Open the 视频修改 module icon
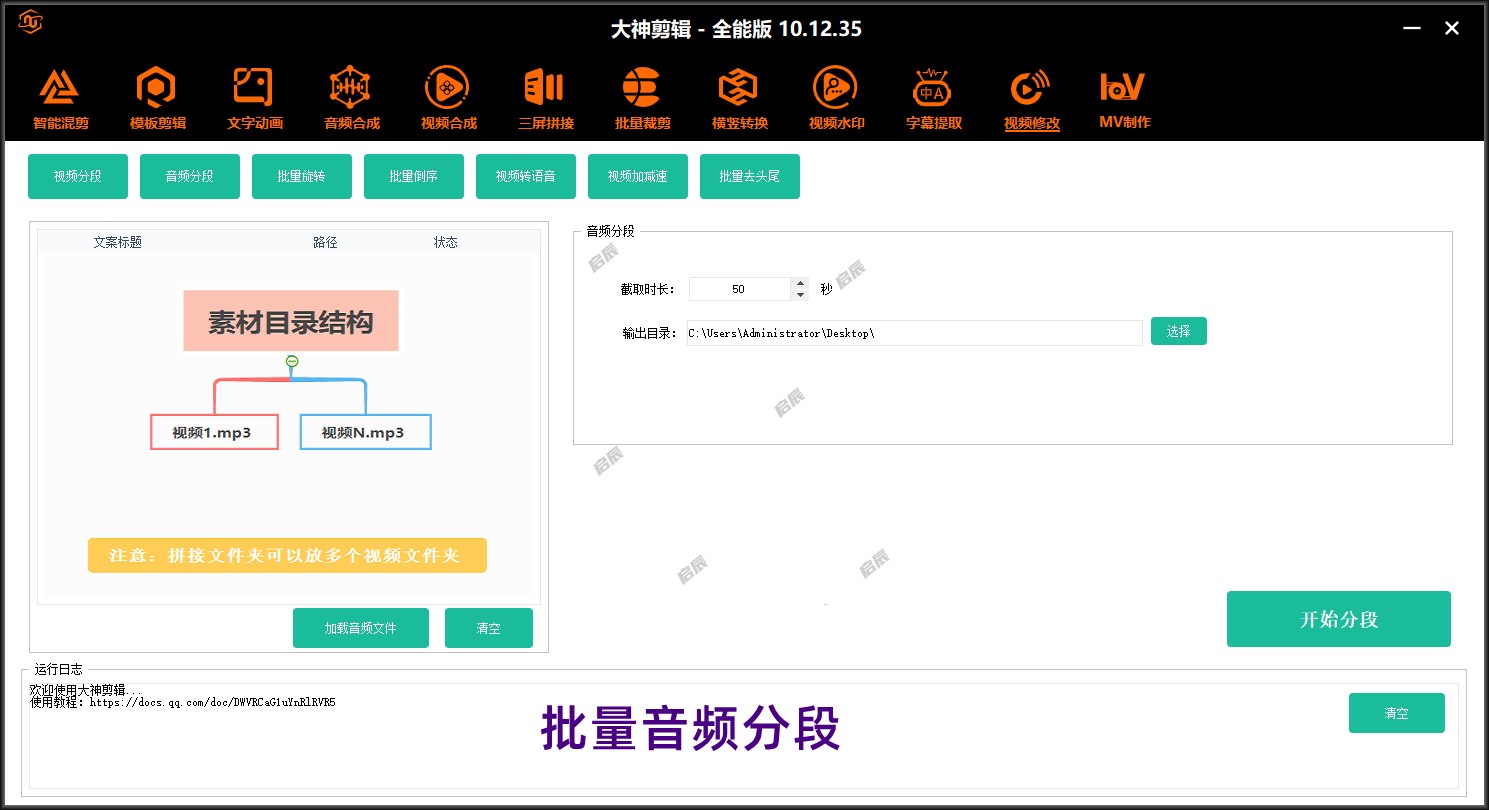Image resolution: width=1489 pixels, height=810 pixels. point(1031,99)
